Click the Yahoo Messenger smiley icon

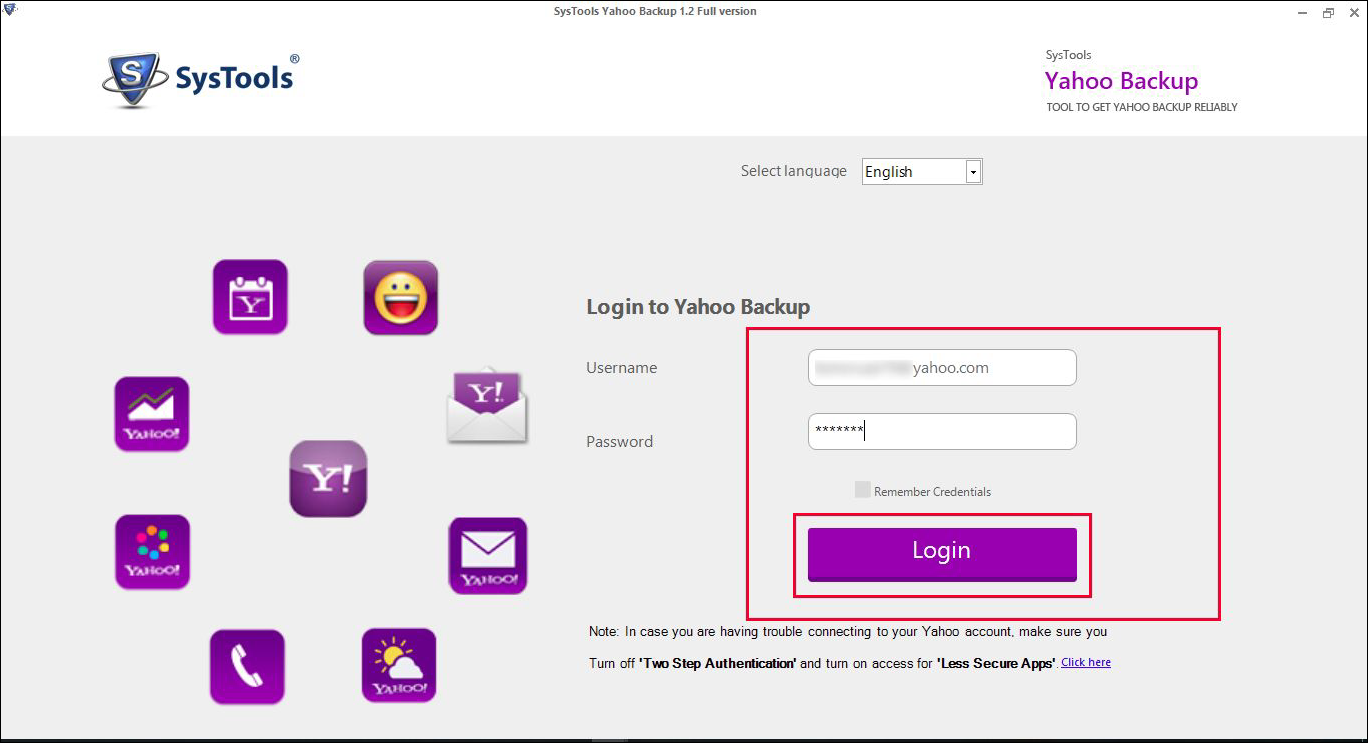400,297
